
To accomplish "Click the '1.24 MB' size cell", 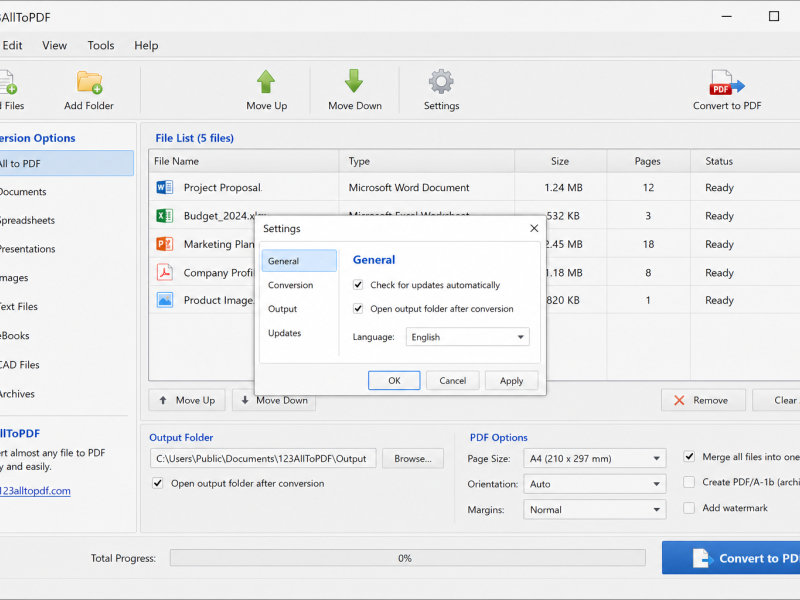I will point(563,187).
